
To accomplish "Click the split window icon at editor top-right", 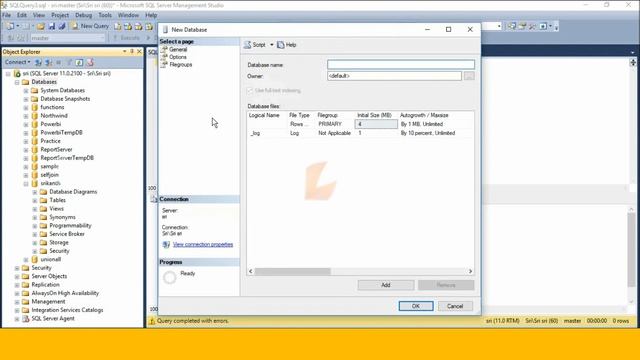I will [633, 62].
